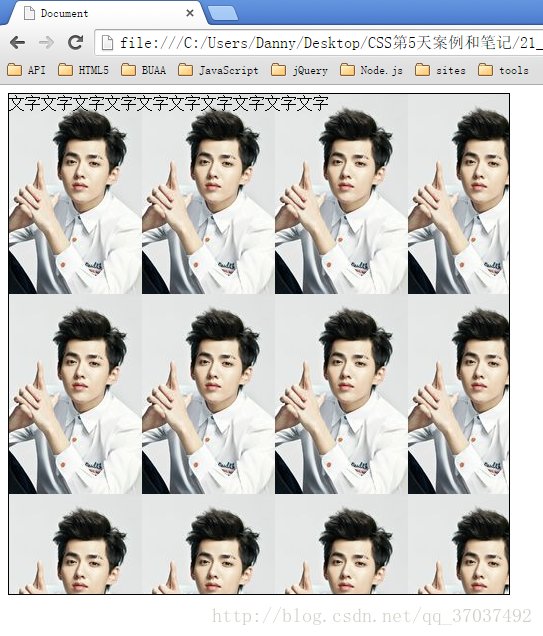Viewport: 543px width, 636px height.
Task: Reload the page with the refresh icon
Action: tap(75, 42)
